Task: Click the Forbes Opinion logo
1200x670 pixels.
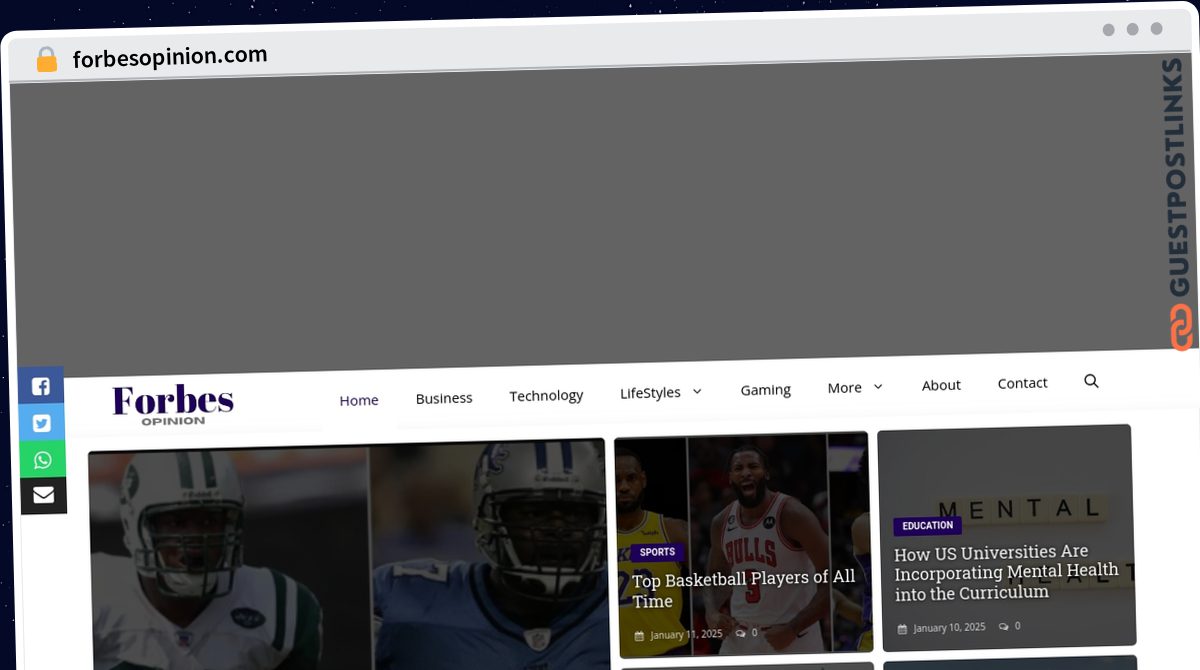Action: (173, 406)
